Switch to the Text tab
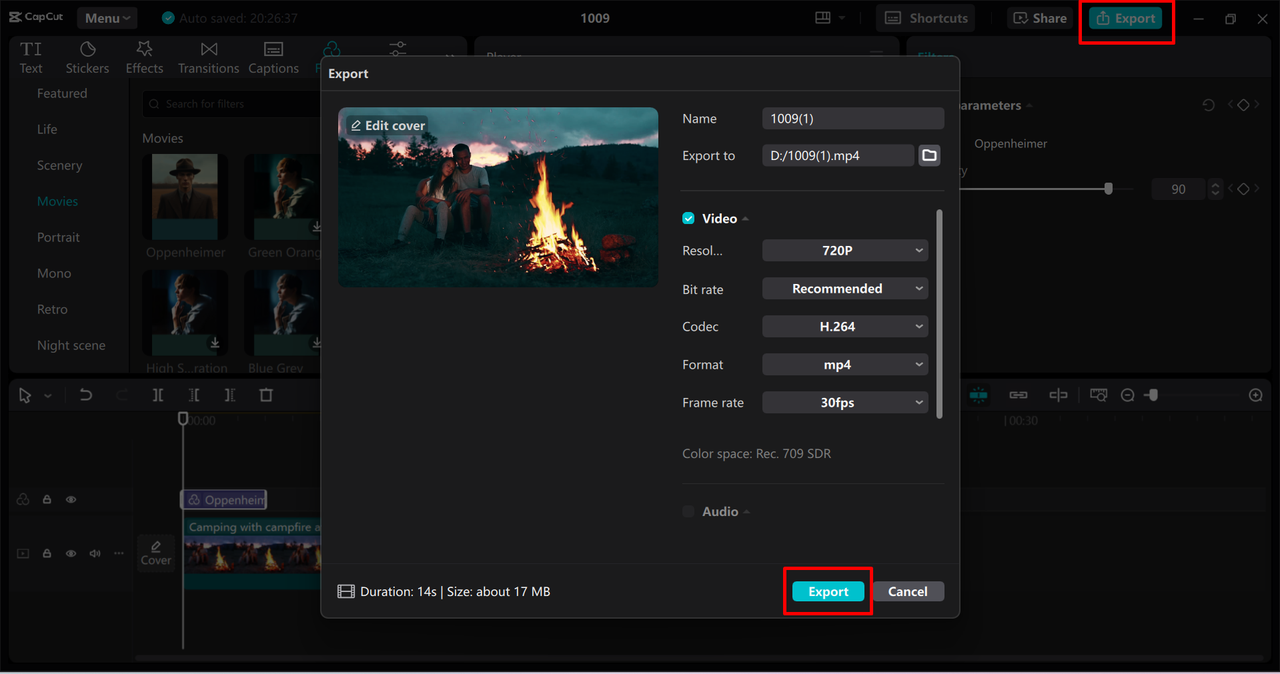The width and height of the screenshot is (1280, 674). (x=31, y=58)
